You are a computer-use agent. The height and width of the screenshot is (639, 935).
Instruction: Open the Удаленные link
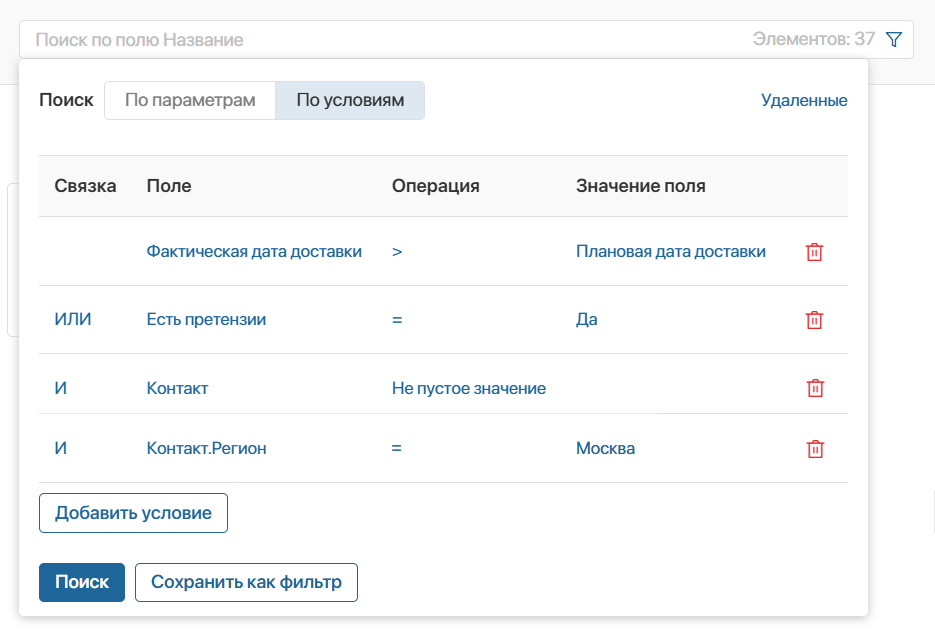click(804, 100)
